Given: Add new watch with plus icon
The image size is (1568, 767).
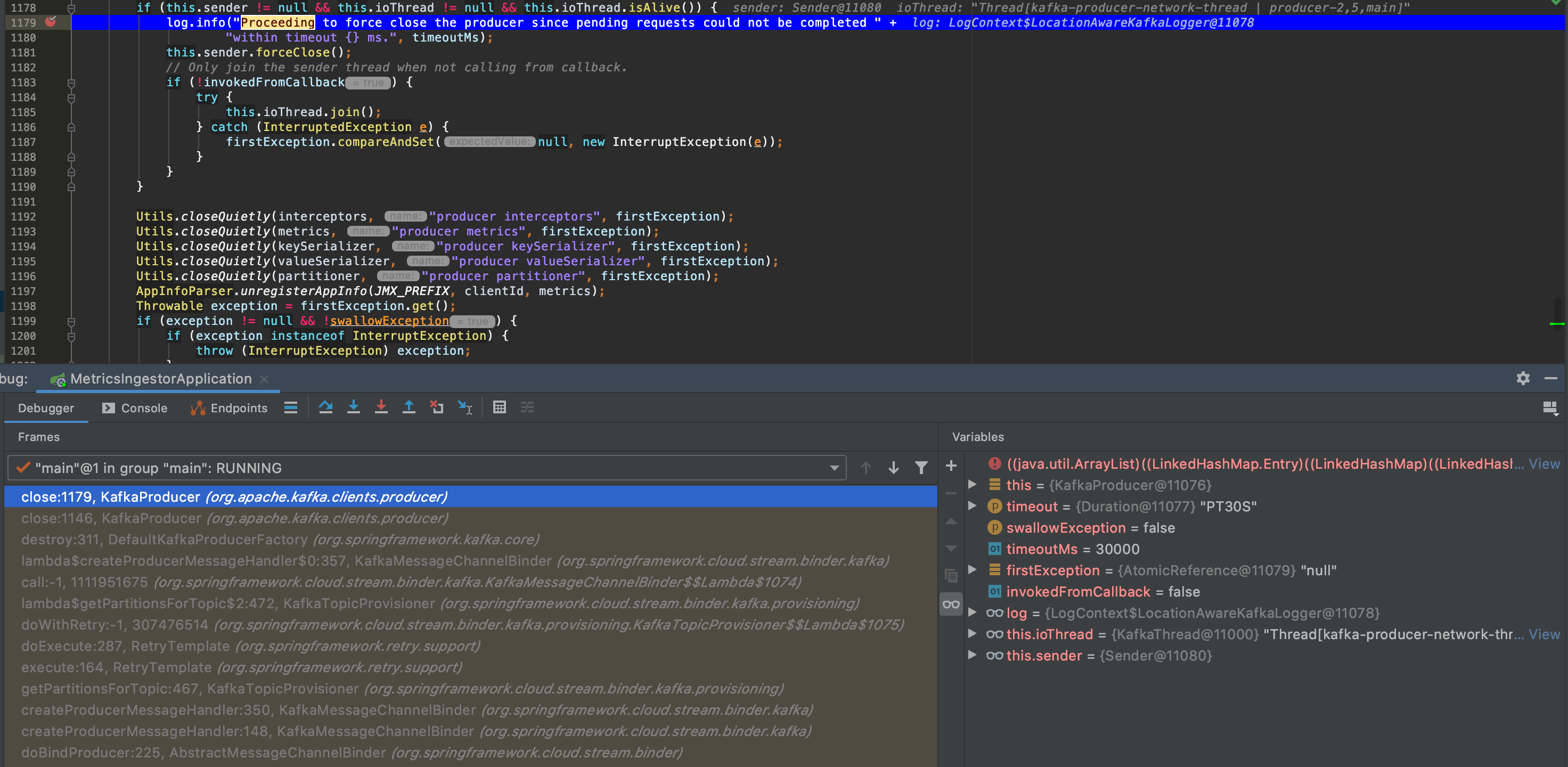Looking at the screenshot, I should coord(951,466).
